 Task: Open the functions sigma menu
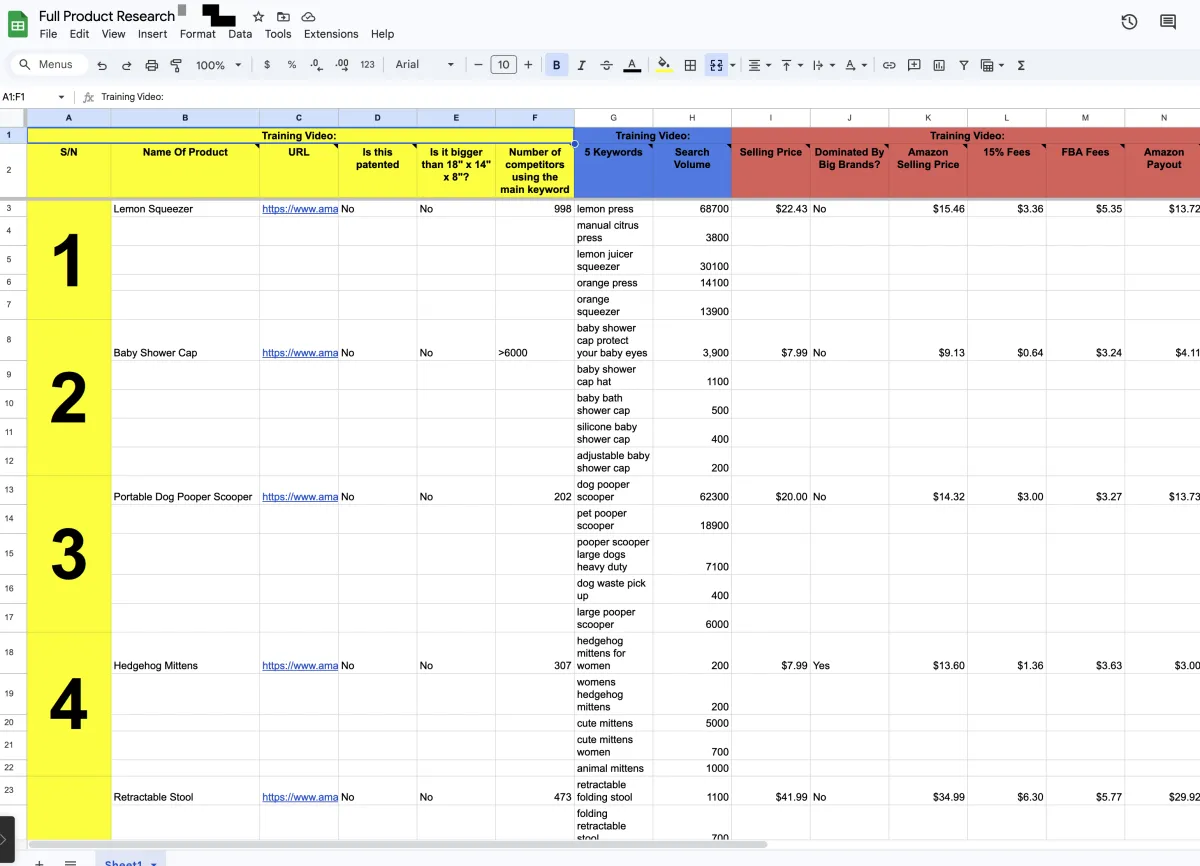click(x=1021, y=65)
